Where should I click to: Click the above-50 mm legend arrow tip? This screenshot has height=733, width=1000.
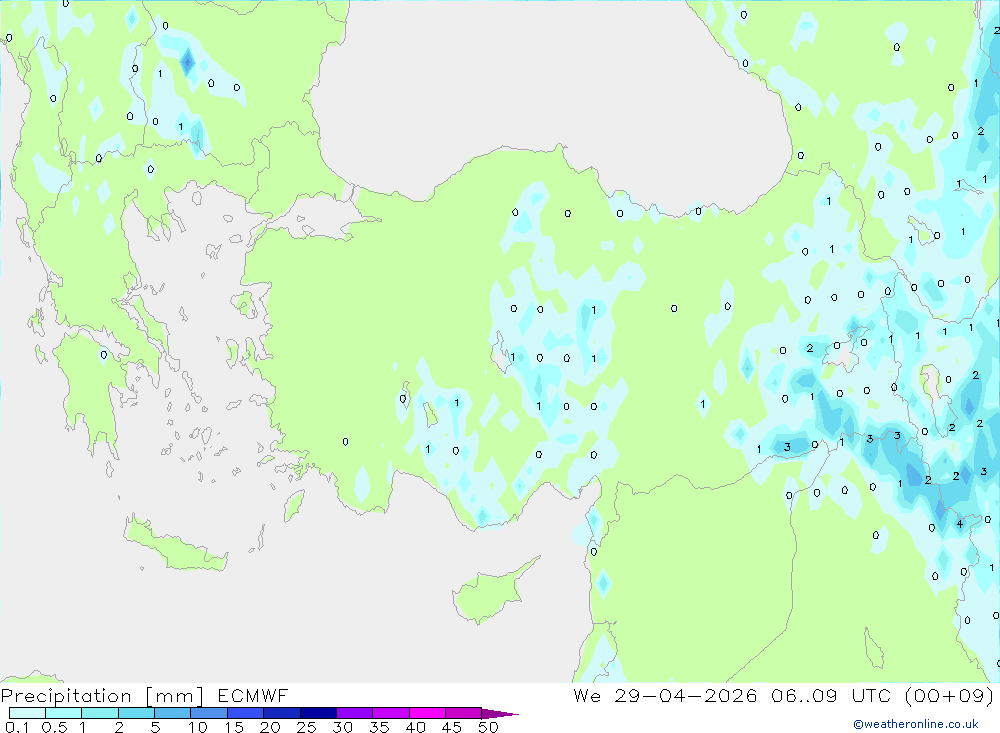[x=499, y=714]
